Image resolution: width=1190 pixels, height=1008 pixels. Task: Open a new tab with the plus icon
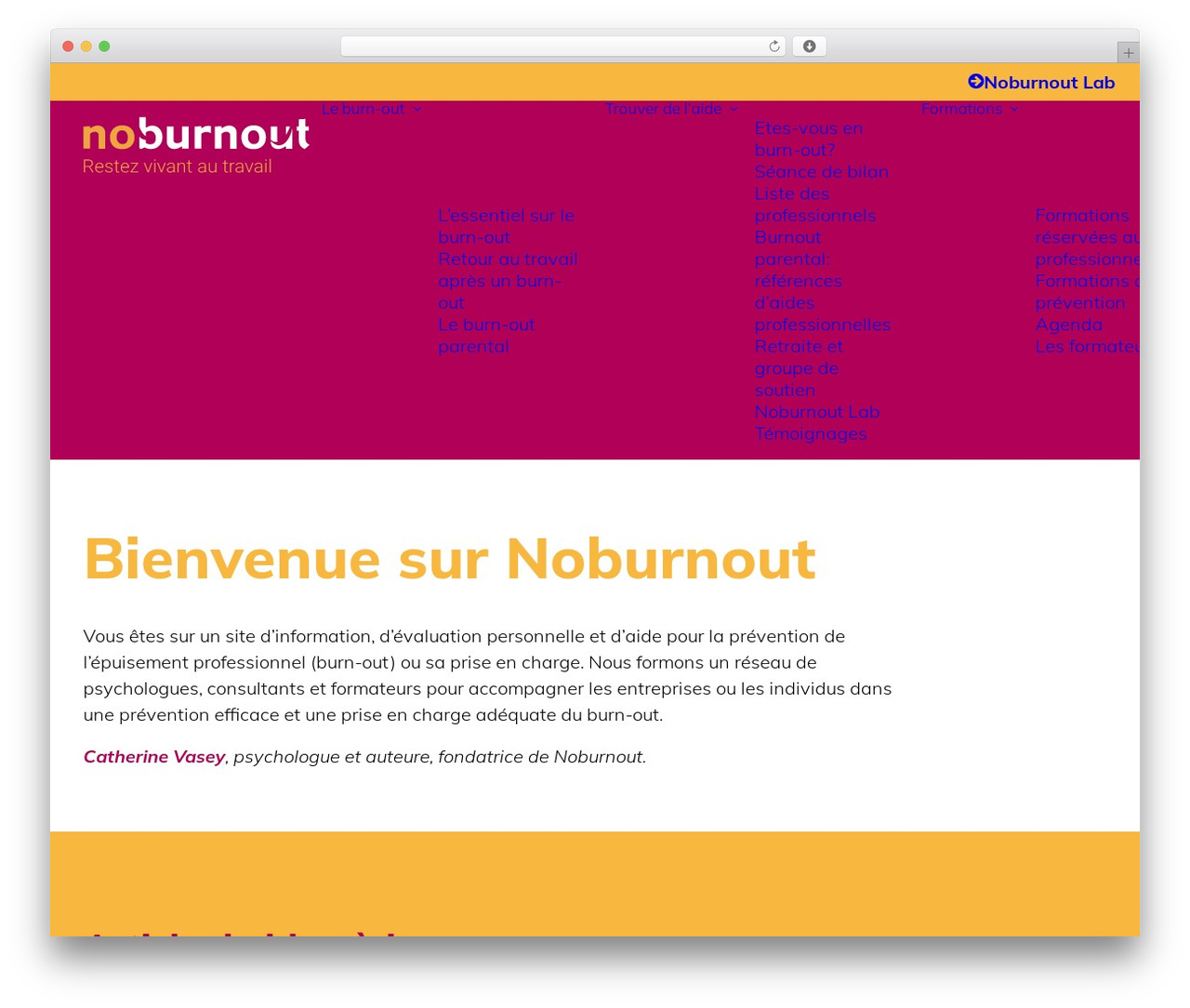(x=1128, y=53)
